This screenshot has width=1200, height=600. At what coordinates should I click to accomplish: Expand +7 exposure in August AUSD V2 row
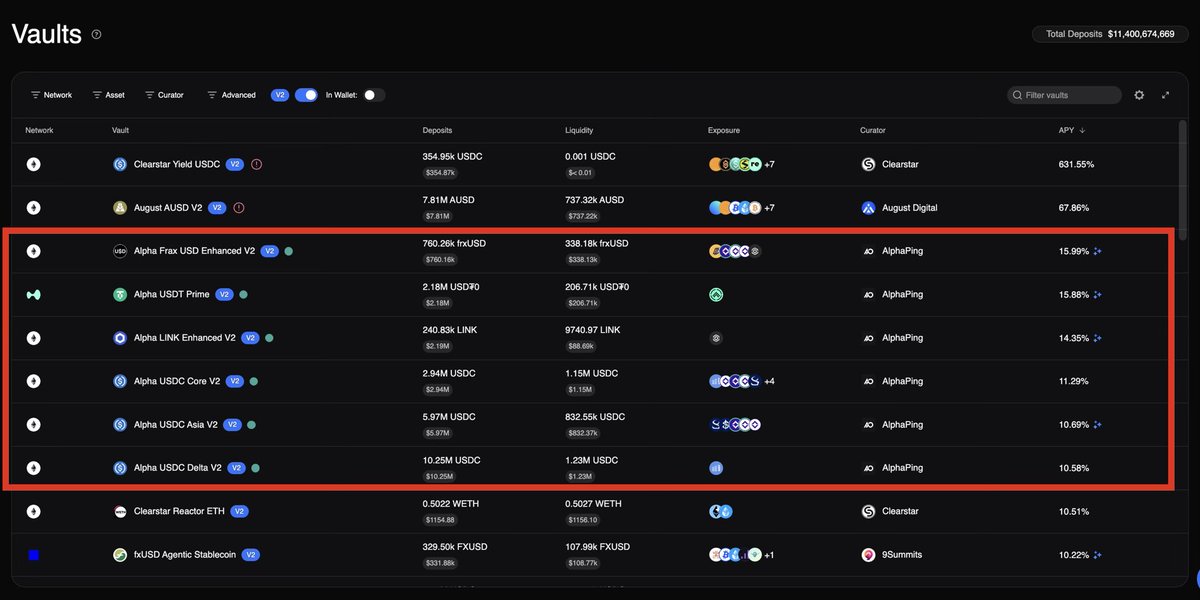(769, 208)
